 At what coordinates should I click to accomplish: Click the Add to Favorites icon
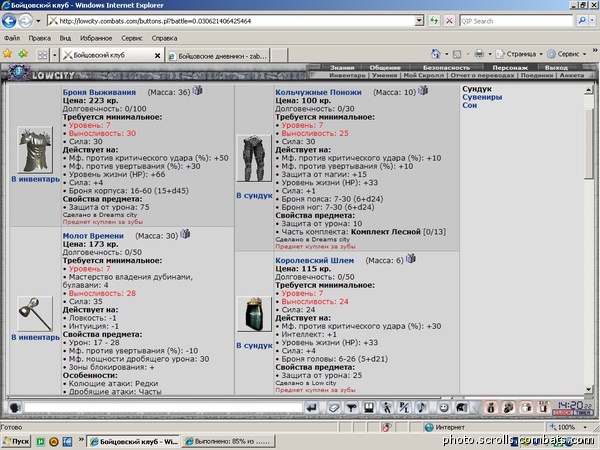[x=23, y=54]
